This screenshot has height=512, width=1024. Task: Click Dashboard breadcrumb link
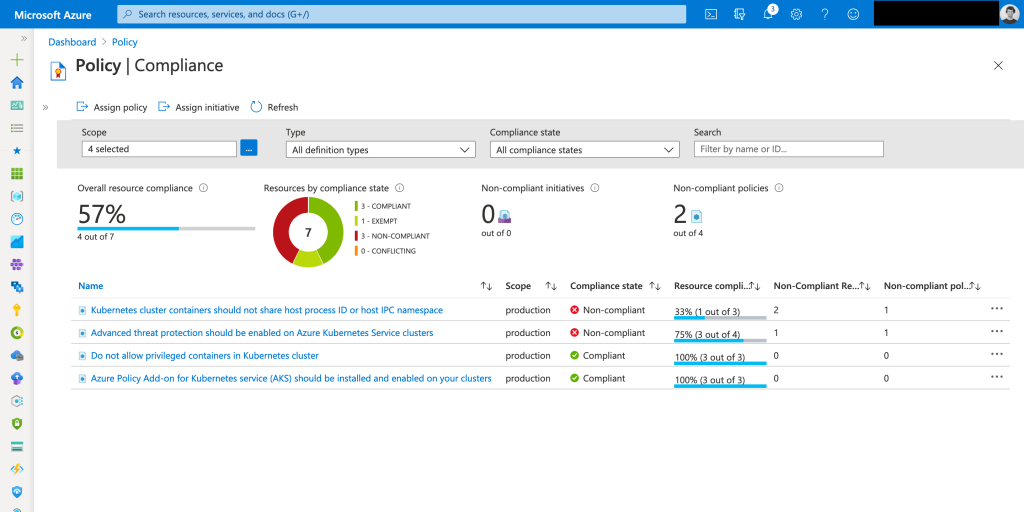click(72, 42)
